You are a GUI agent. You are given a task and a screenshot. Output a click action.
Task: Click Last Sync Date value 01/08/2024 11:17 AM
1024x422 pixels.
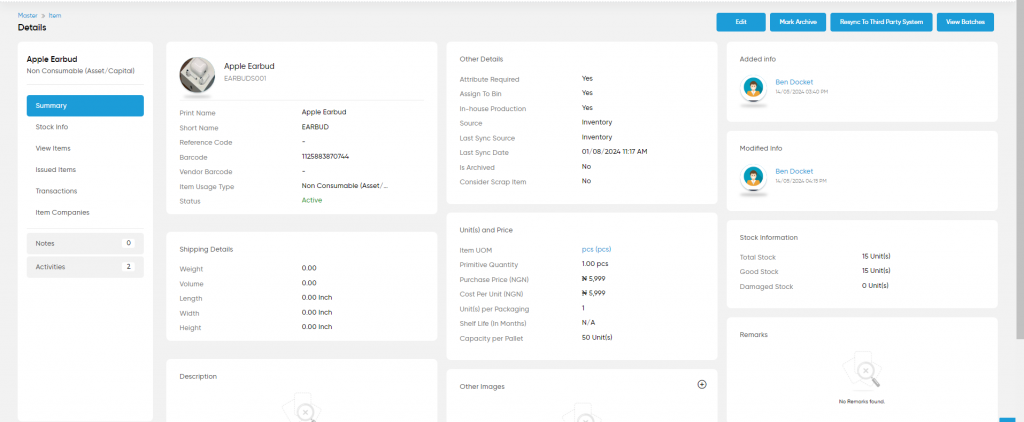(614, 152)
